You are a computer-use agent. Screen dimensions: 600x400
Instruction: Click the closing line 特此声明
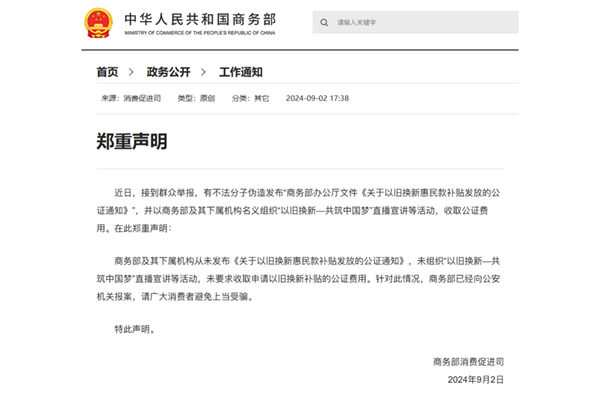[136, 327]
